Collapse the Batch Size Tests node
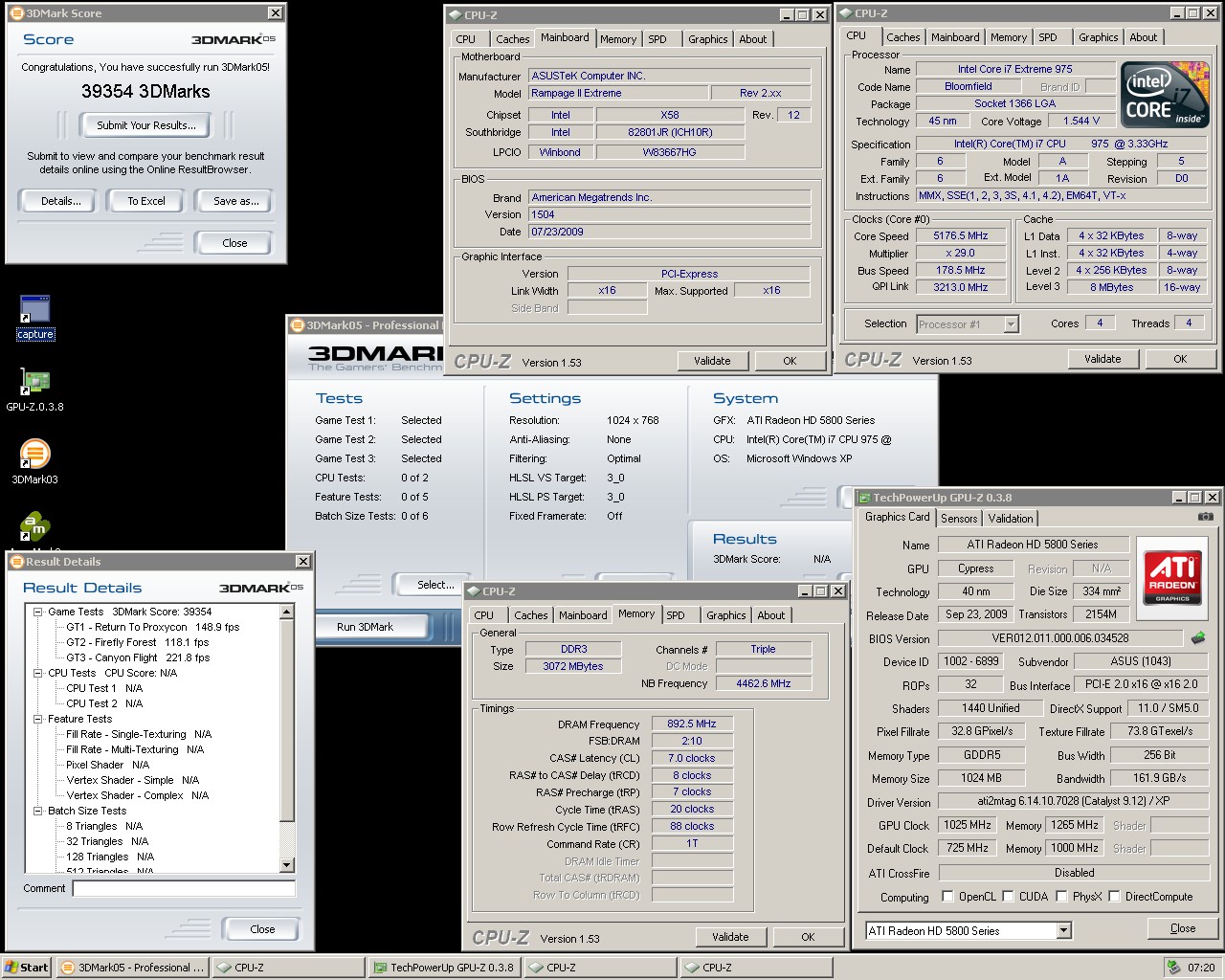This screenshot has width=1225, height=980. pos(37,811)
